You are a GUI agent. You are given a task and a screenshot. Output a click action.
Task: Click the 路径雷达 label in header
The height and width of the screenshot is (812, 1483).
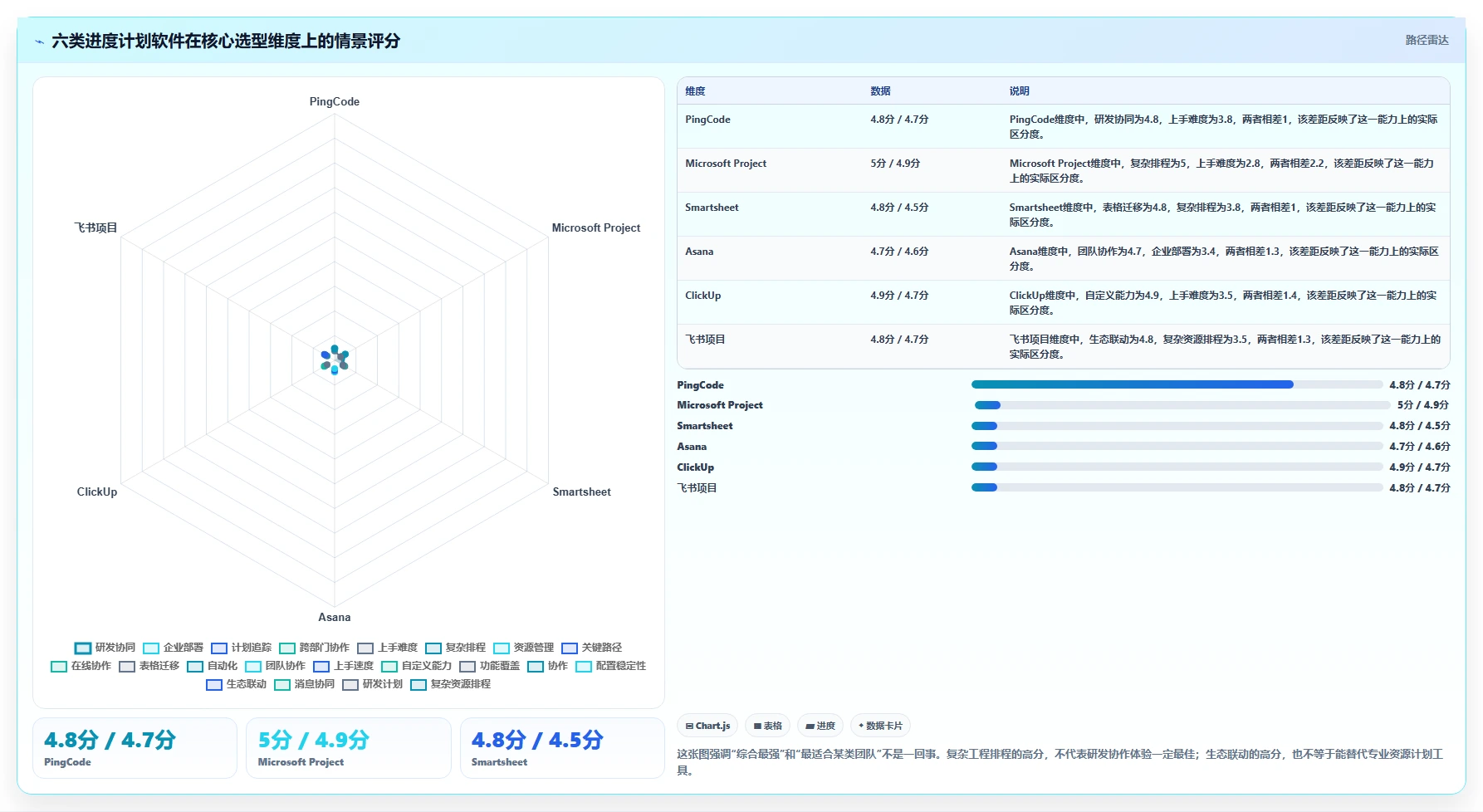click(1427, 40)
